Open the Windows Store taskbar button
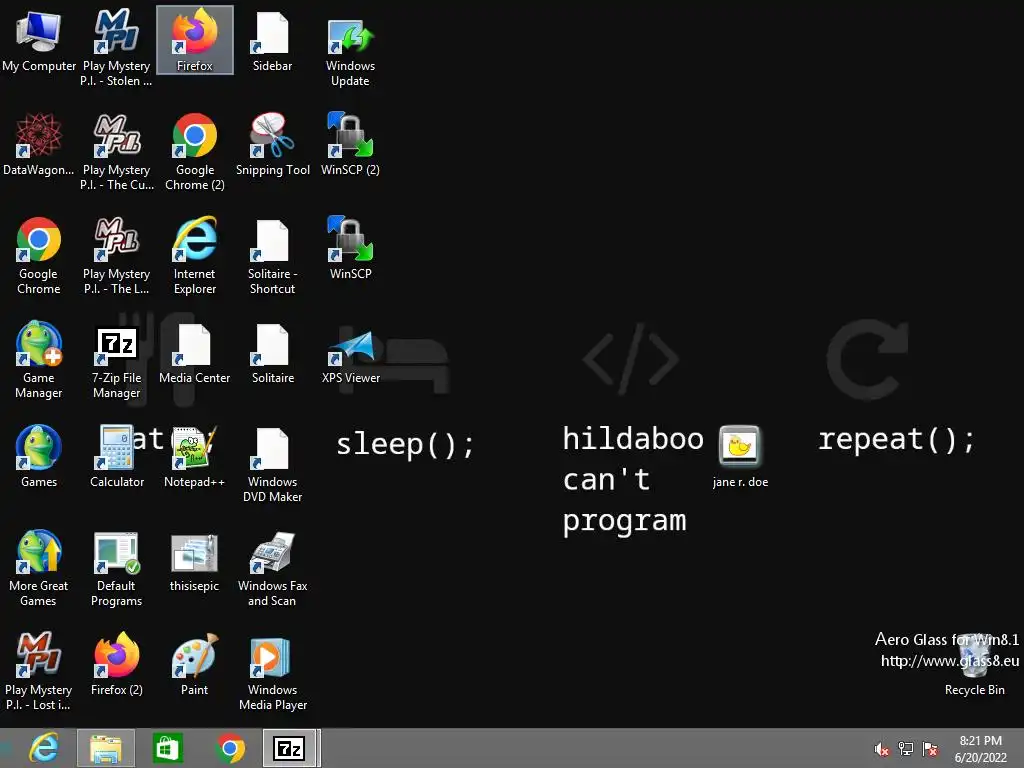1024x768 pixels. 167,748
